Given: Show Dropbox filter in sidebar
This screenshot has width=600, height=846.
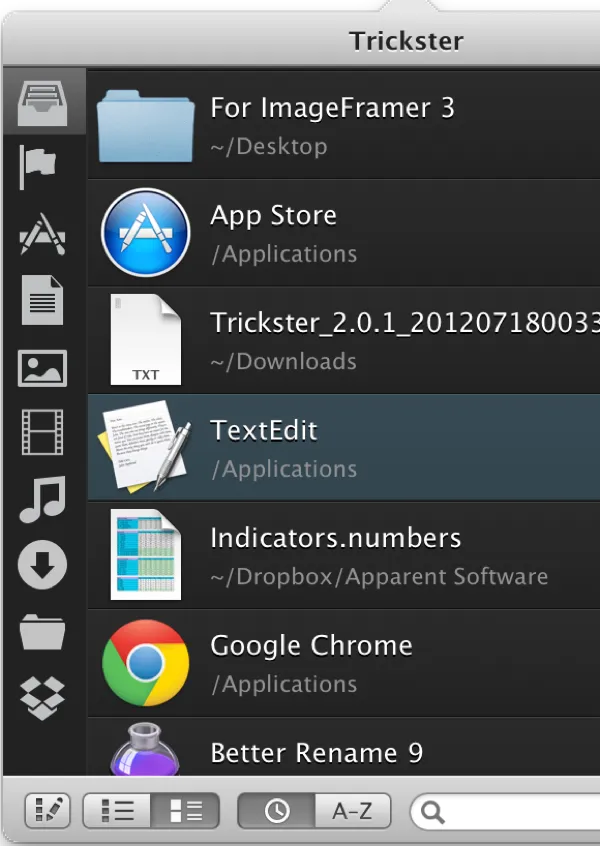Looking at the screenshot, I should point(43,698).
